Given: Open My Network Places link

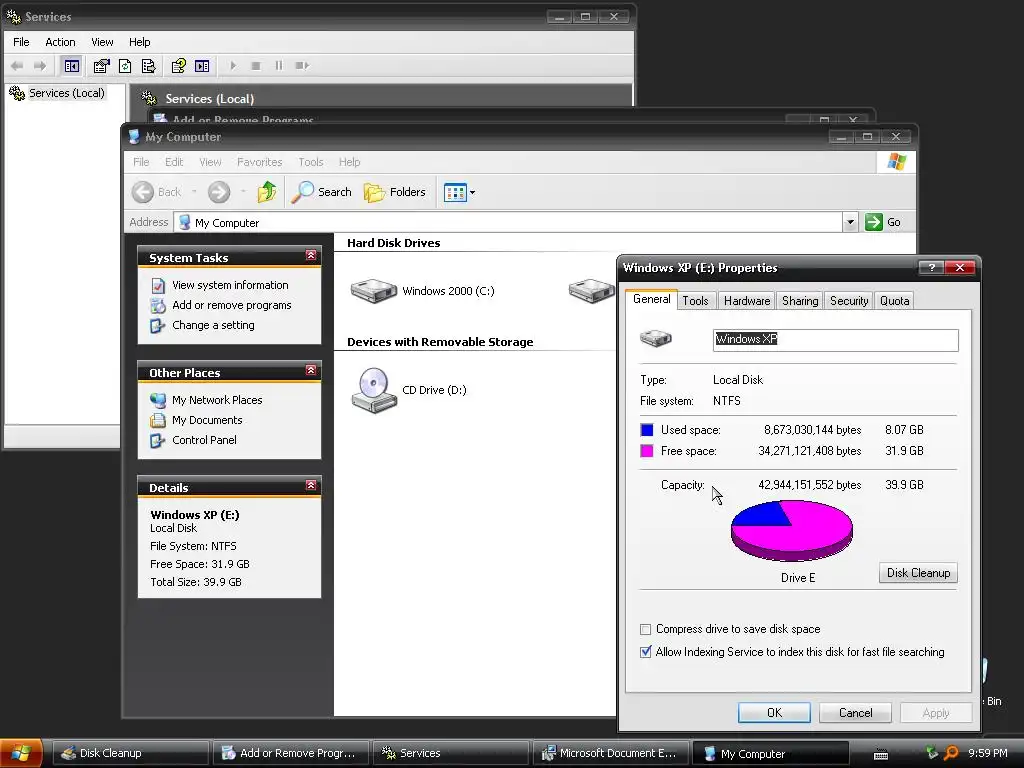Looking at the screenshot, I should (x=217, y=400).
